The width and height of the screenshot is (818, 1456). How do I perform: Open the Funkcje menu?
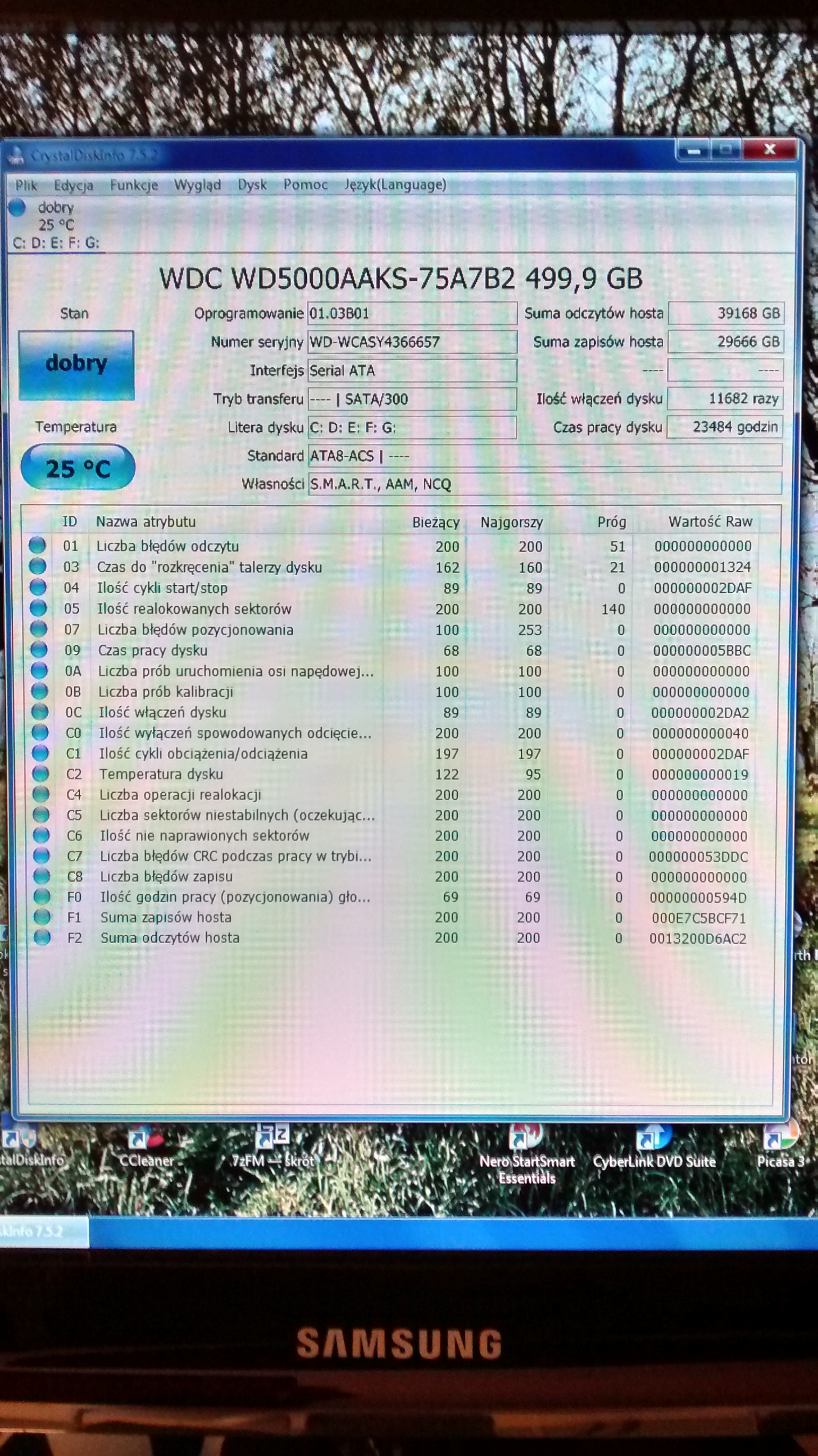pyautogui.click(x=134, y=185)
